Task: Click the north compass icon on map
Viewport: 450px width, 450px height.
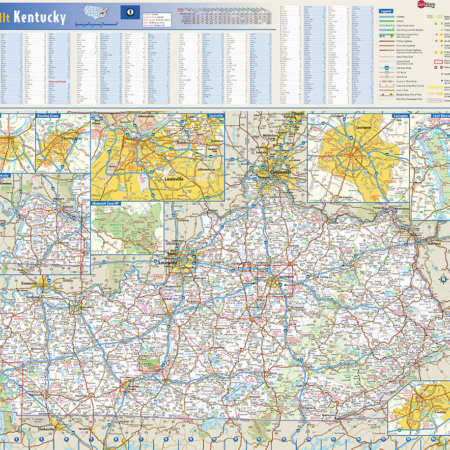Action: (x=443, y=279)
